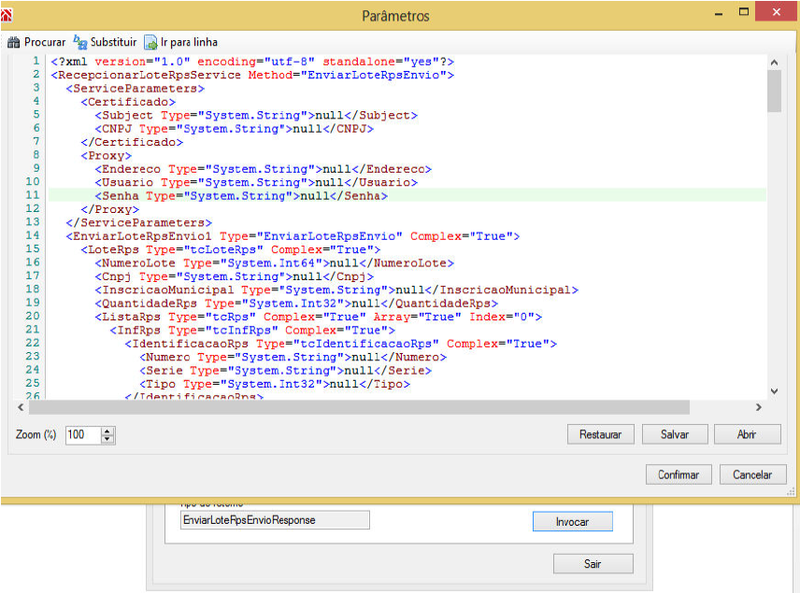The width and height of the screenshot is (800, 593).
Task: Click the vertical scrollbar up arrow
Action: click(x=774, y=62)
